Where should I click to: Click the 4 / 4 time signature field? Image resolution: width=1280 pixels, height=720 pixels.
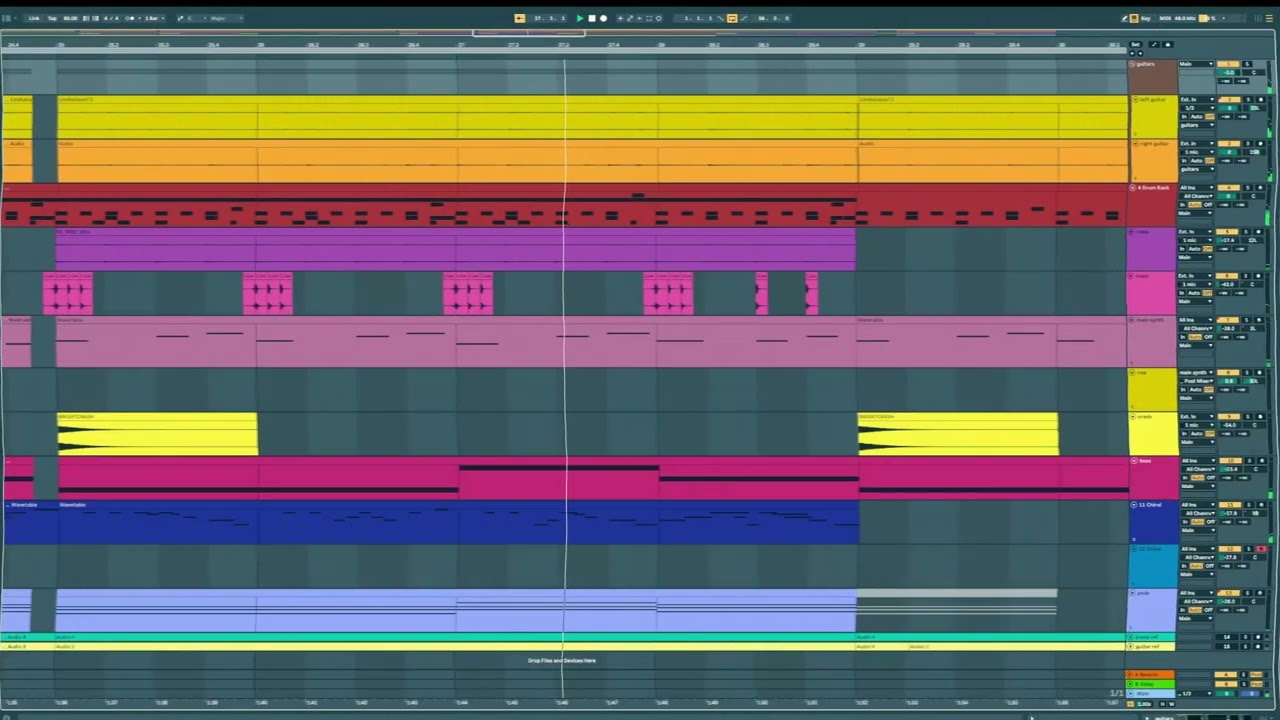pos(111,18)
